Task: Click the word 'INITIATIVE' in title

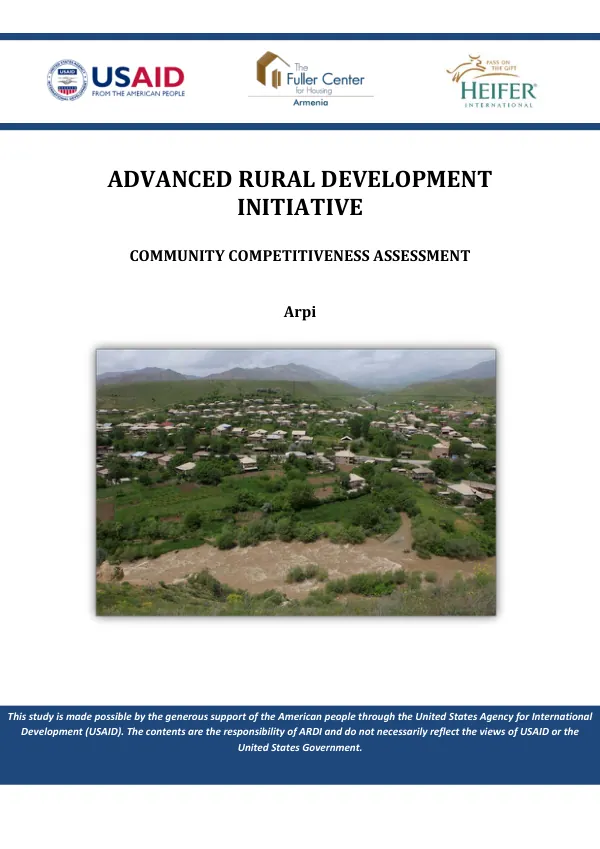Action: pyautogui.click(x=300, y=207)
